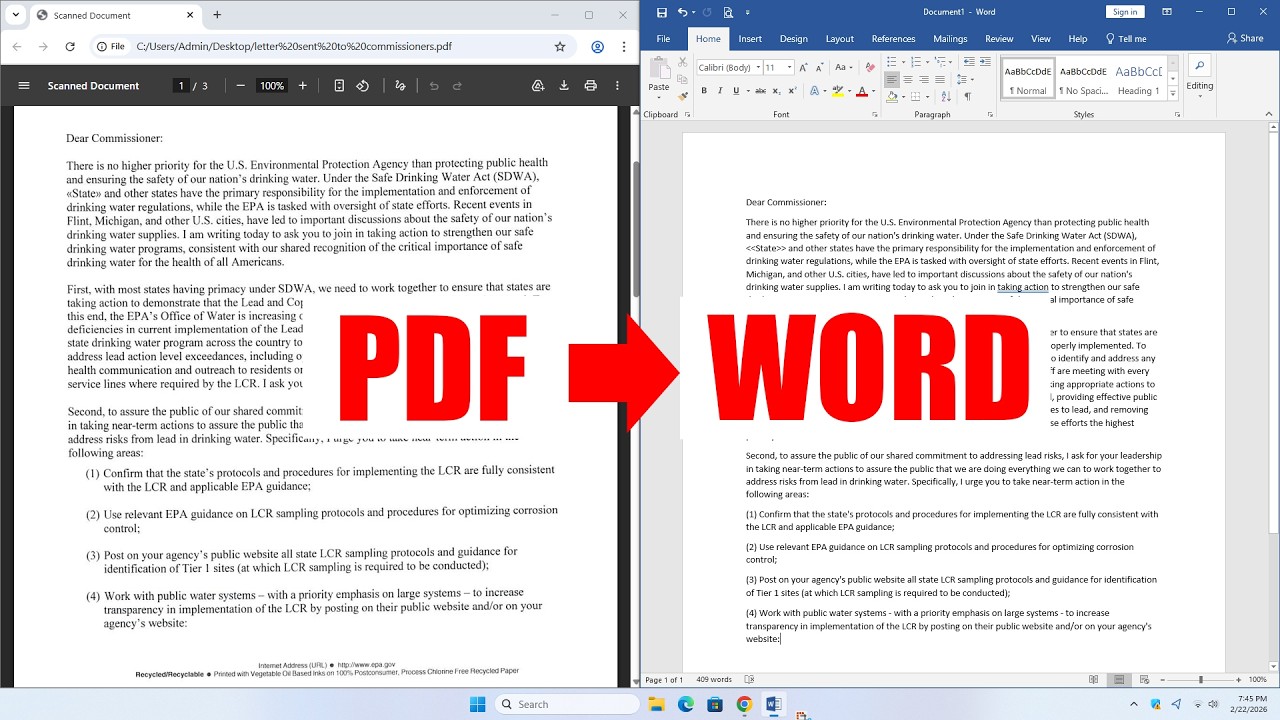Zoom in the PDF with the plus icon
The width and height of the screenshot is (1280, 720).
pos(303,86)
